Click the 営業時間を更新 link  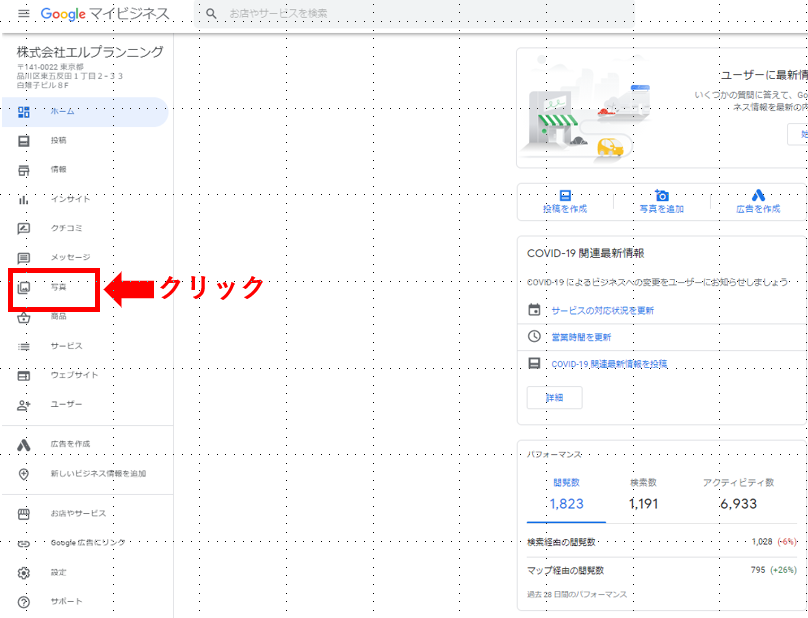pos(581,338)
